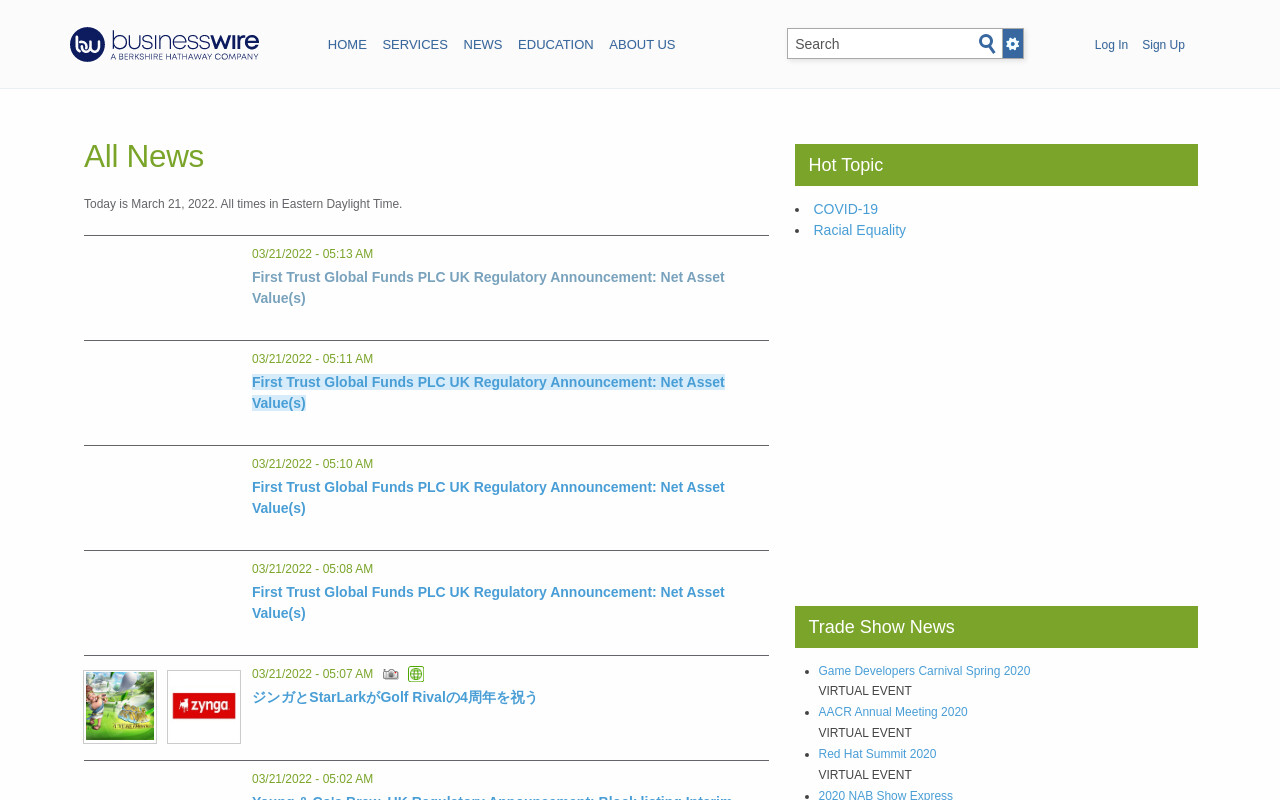Open the Racial Equality hot topic
The width and height of the screenshot is (1280, 800).
[x=860, y=230]
